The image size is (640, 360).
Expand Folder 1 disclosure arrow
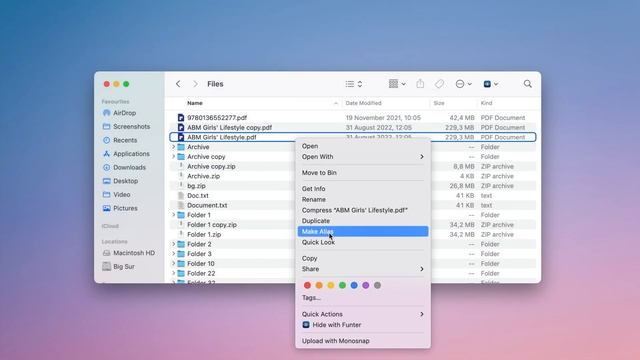coord(173,215)
